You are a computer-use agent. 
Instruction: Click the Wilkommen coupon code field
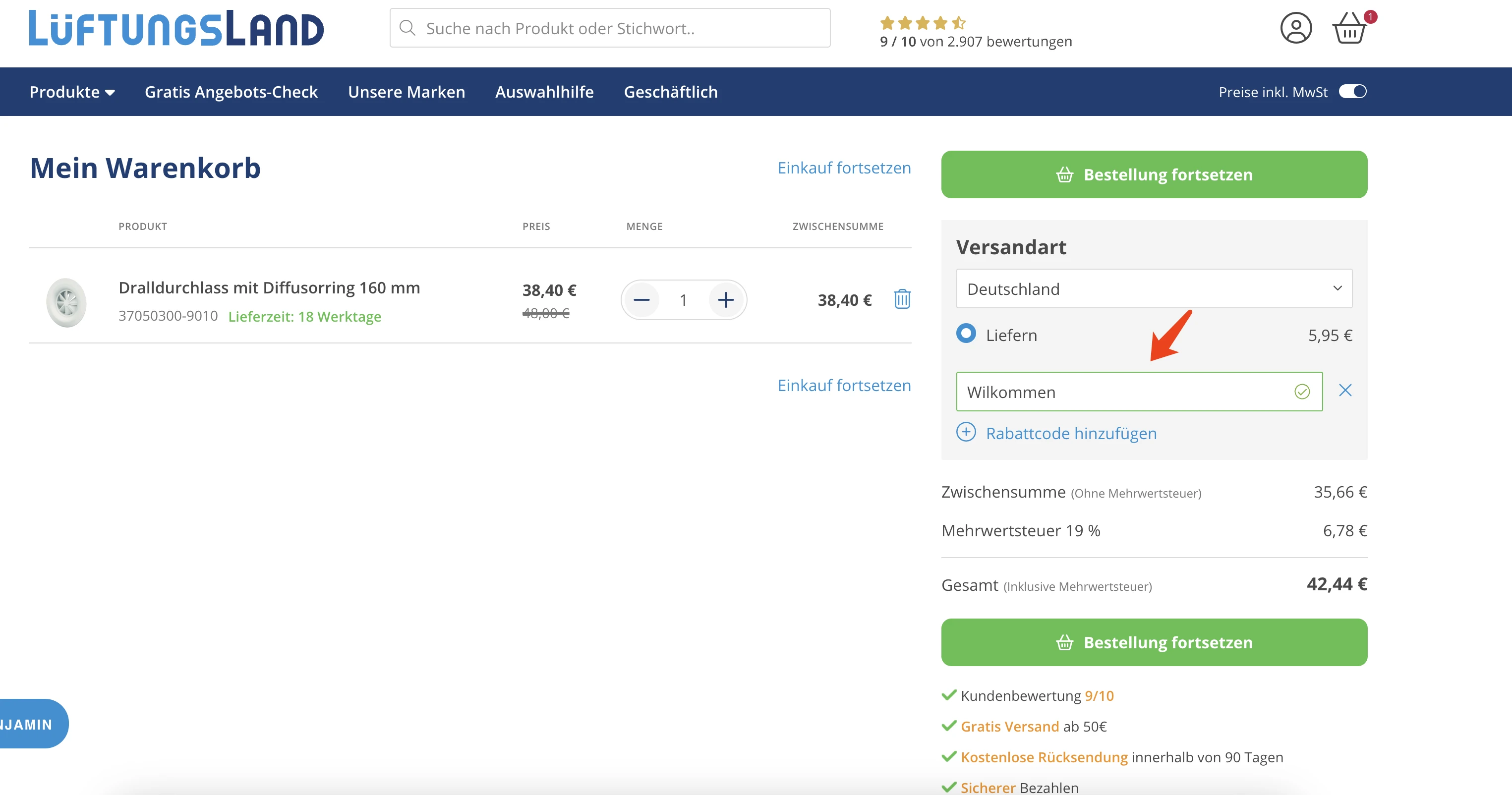[x=1139, y=392]
